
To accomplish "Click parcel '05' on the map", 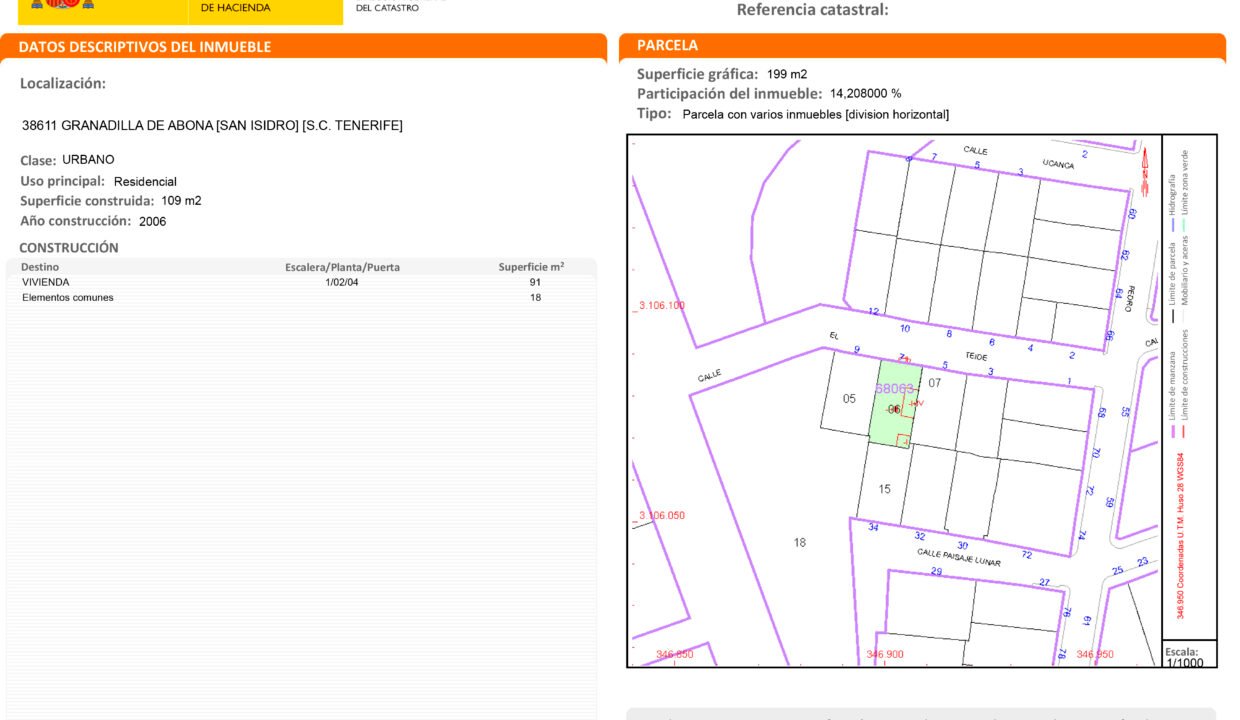I will click(849, 399).
